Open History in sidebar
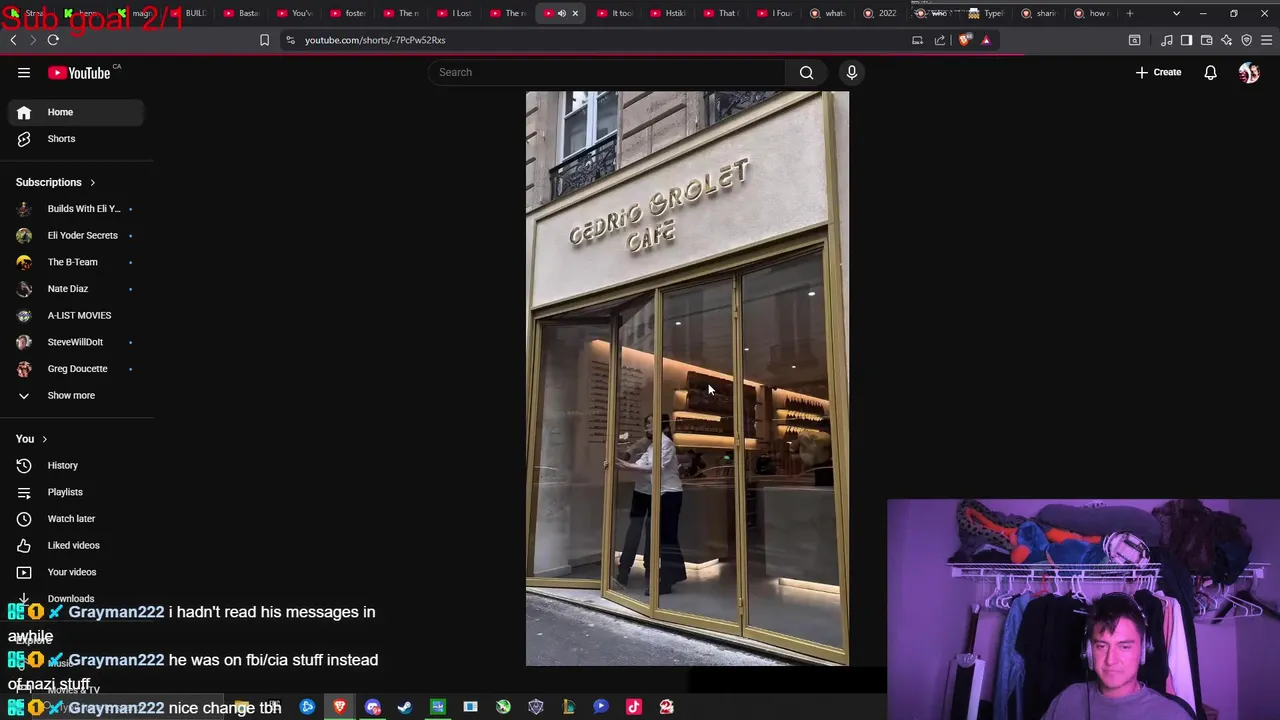 (x=76, y=465)
